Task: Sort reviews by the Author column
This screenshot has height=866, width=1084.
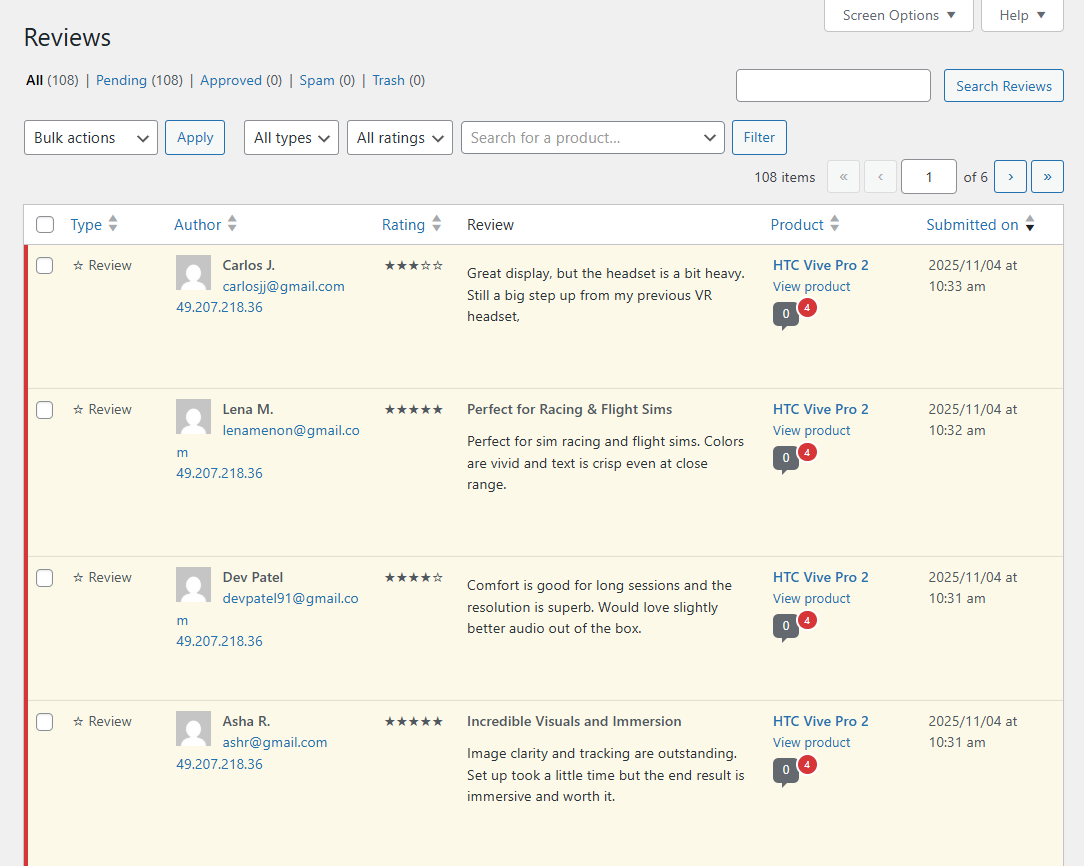Action: (197, 225)
